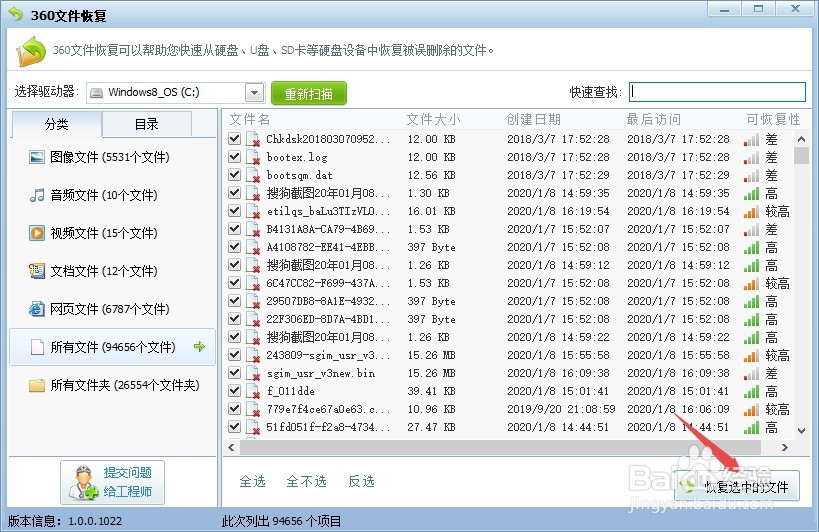The height and width of the screenshot is (532, 819).
Task: Sort by the 创建日期 column header
Action: (534, 120)
